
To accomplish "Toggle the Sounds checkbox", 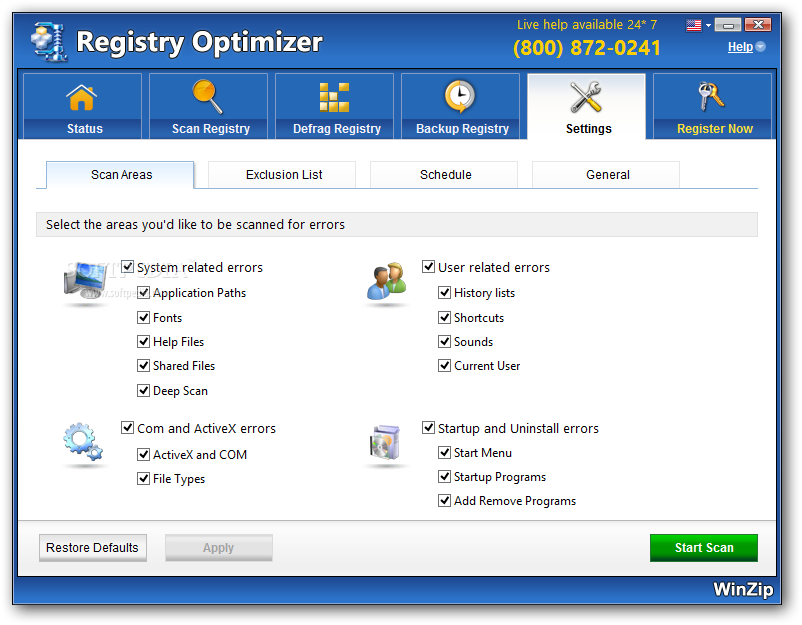I will pos(445,341).
